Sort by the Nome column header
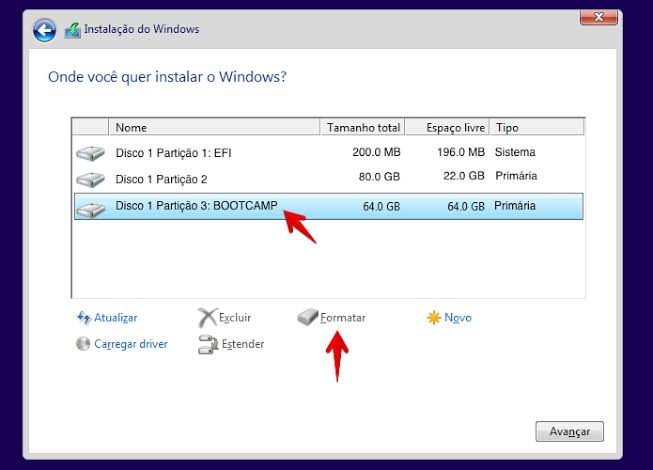This screenshot has height=470, width=653. pyautogui.click(x=214, y=127)
